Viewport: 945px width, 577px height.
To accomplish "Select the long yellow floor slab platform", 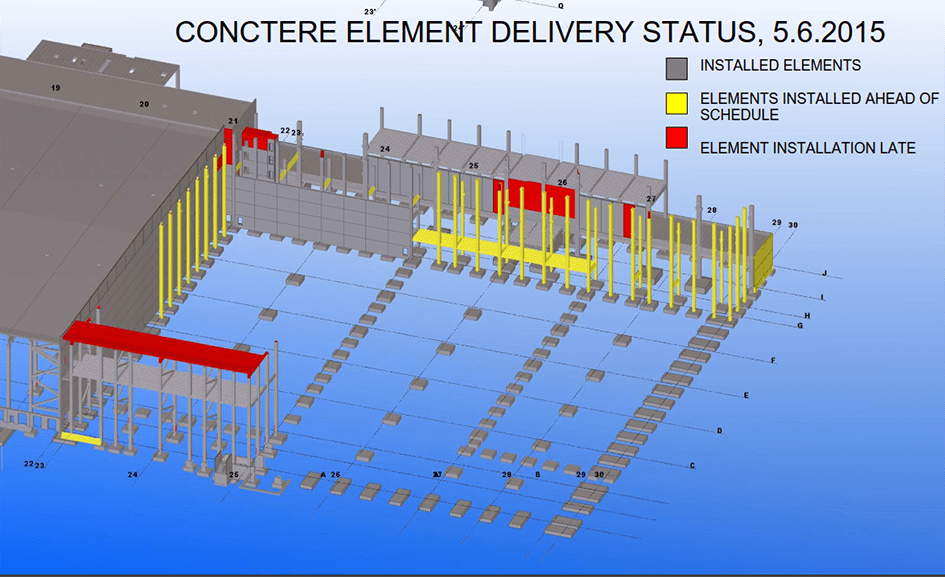I will (504, 250).
